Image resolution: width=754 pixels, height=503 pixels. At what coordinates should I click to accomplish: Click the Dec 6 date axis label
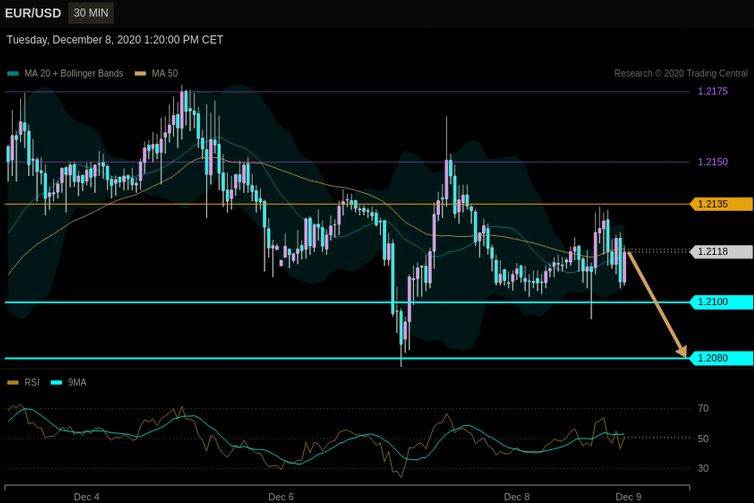[281, 496]
